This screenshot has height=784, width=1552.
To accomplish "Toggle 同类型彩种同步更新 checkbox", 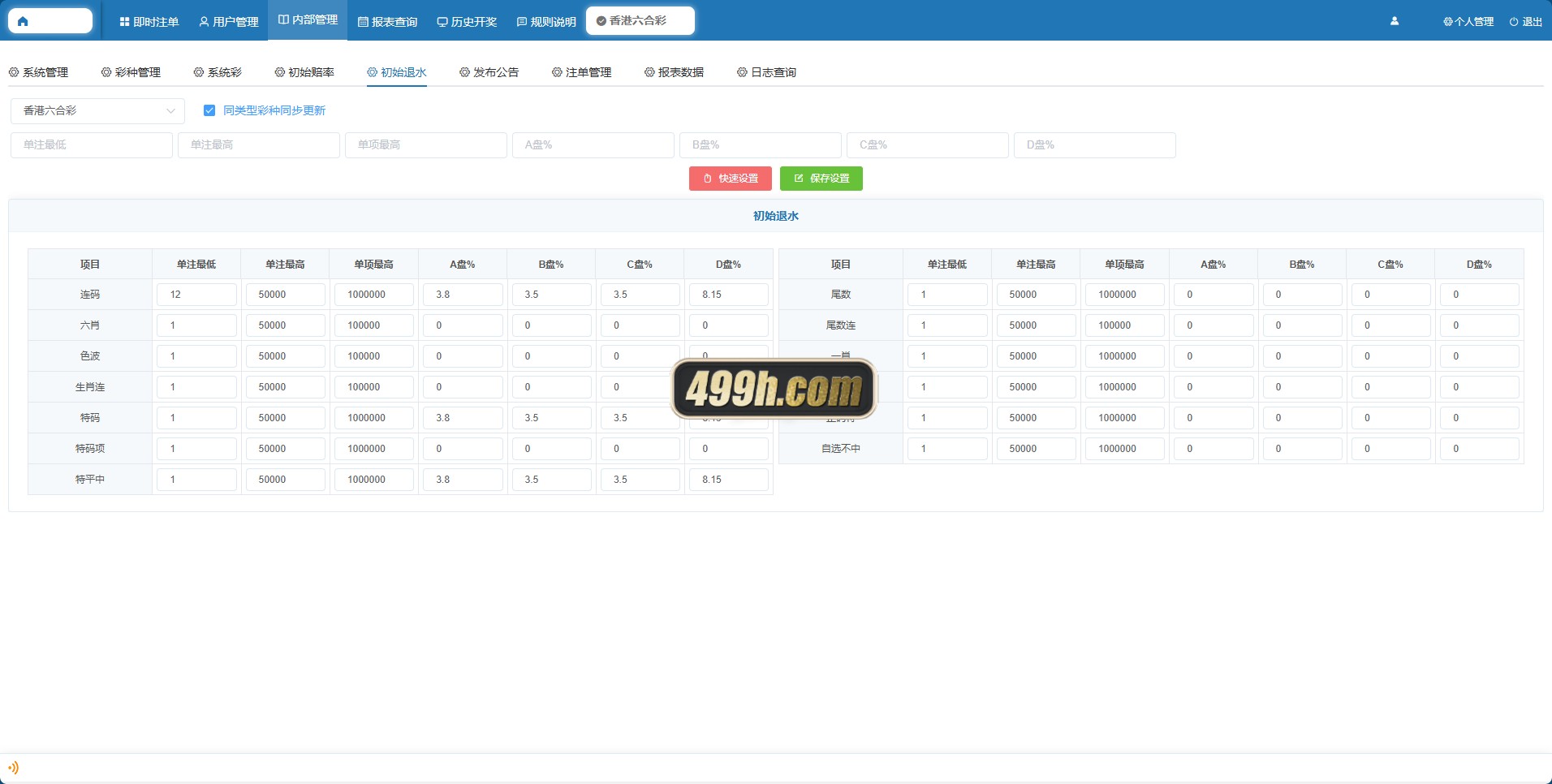I will coord(209,110).
